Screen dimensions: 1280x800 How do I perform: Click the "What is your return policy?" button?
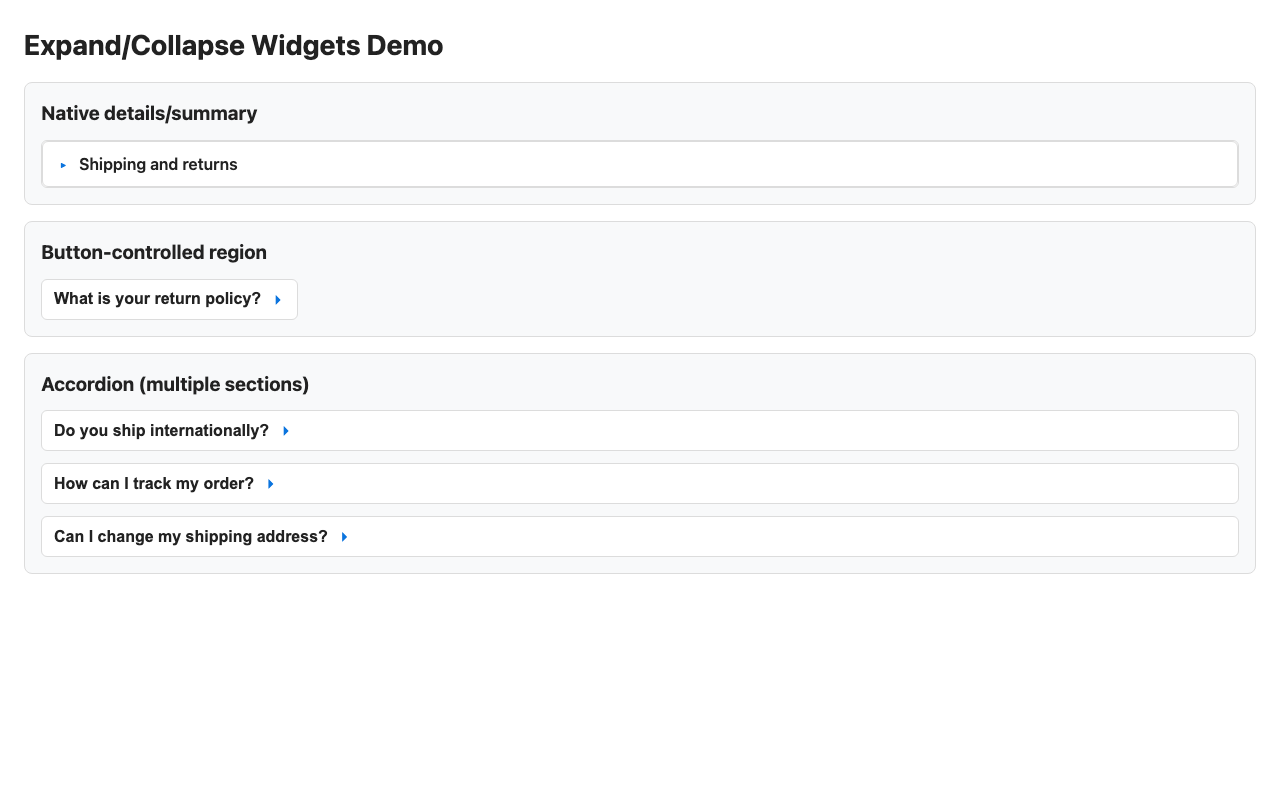157,299
